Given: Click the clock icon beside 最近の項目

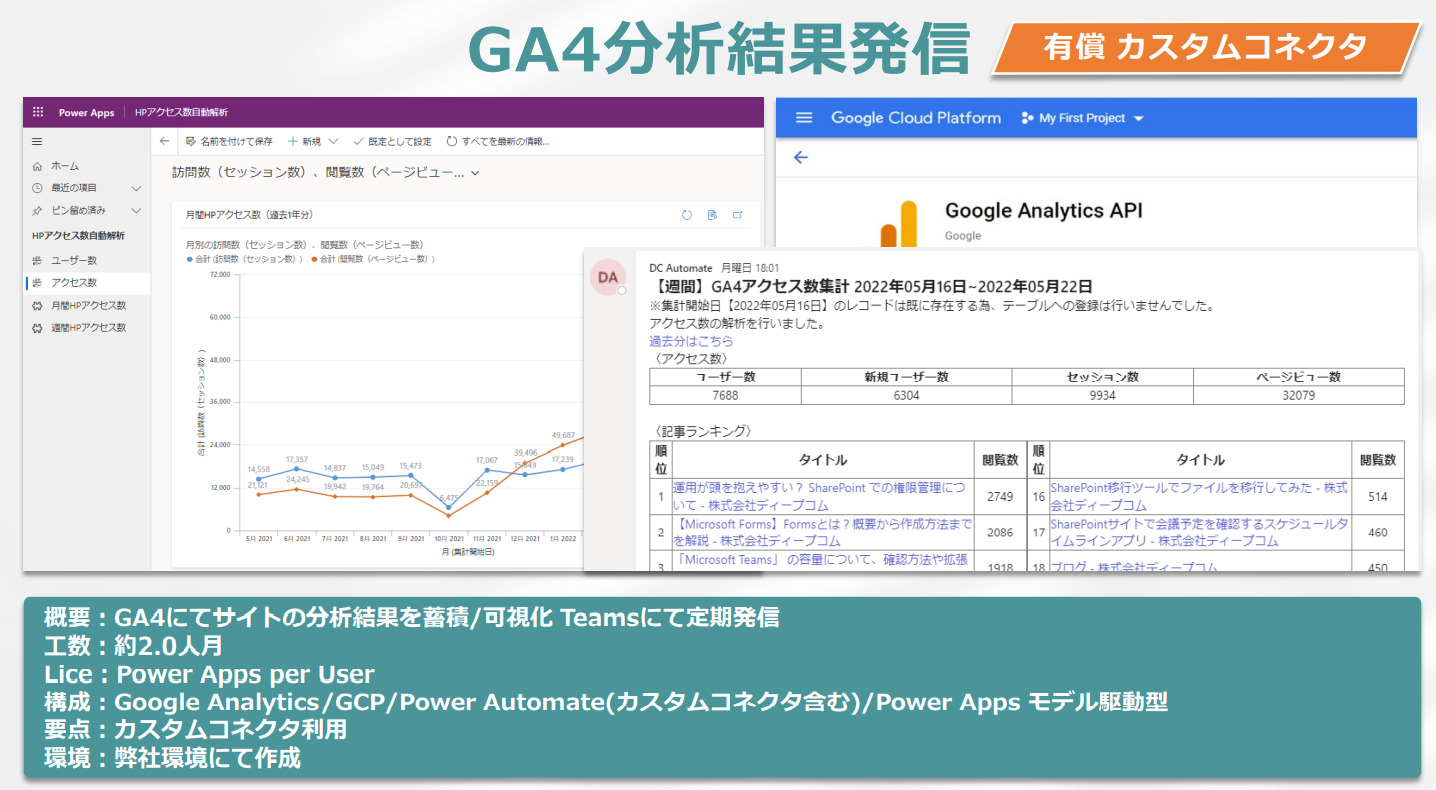Looking at the screenshot, I should 37,188.
